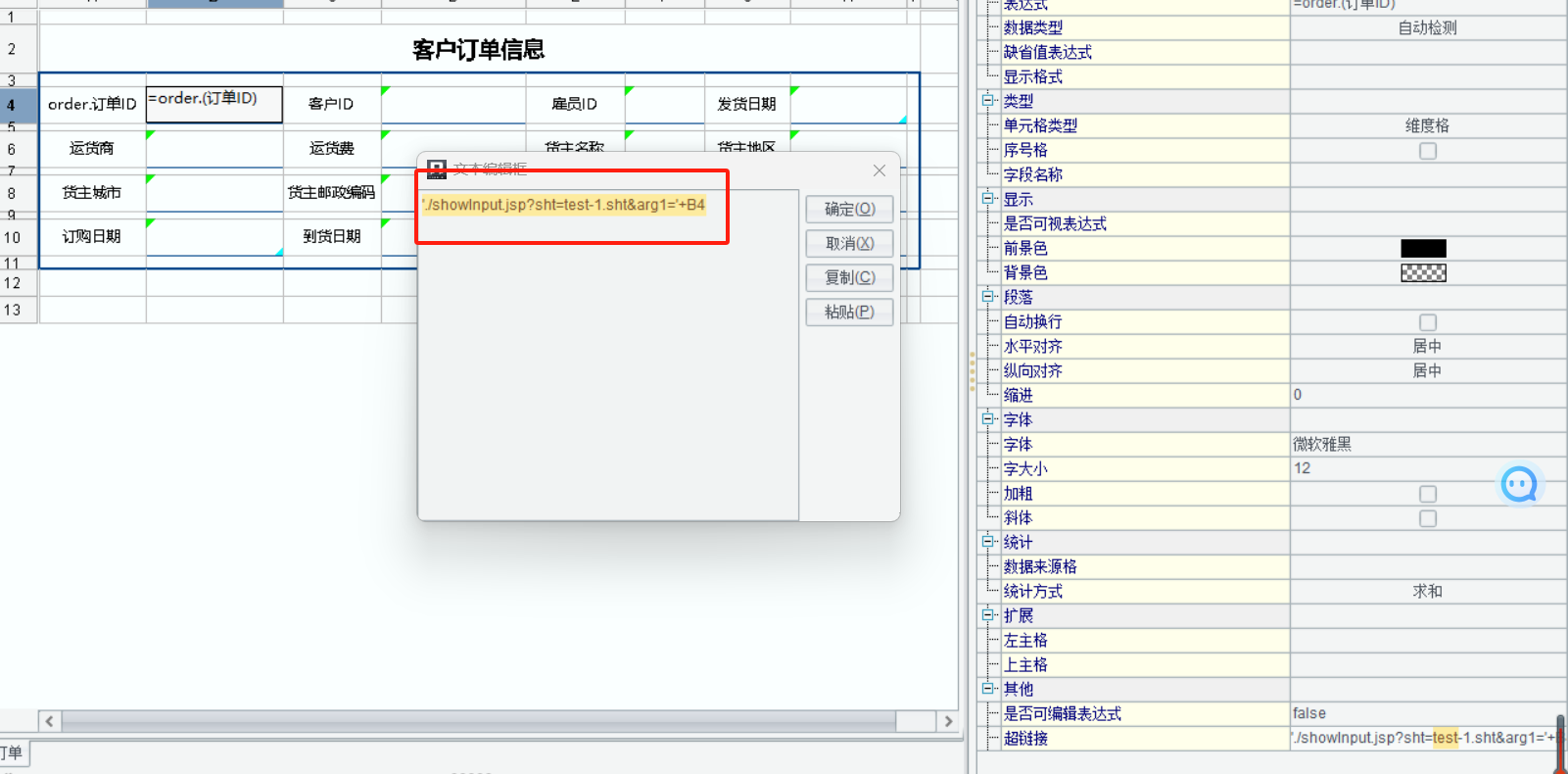Select the 发货日期 label cell
Viewport: 1568px width, 774px height.
[x=746, y=104]
